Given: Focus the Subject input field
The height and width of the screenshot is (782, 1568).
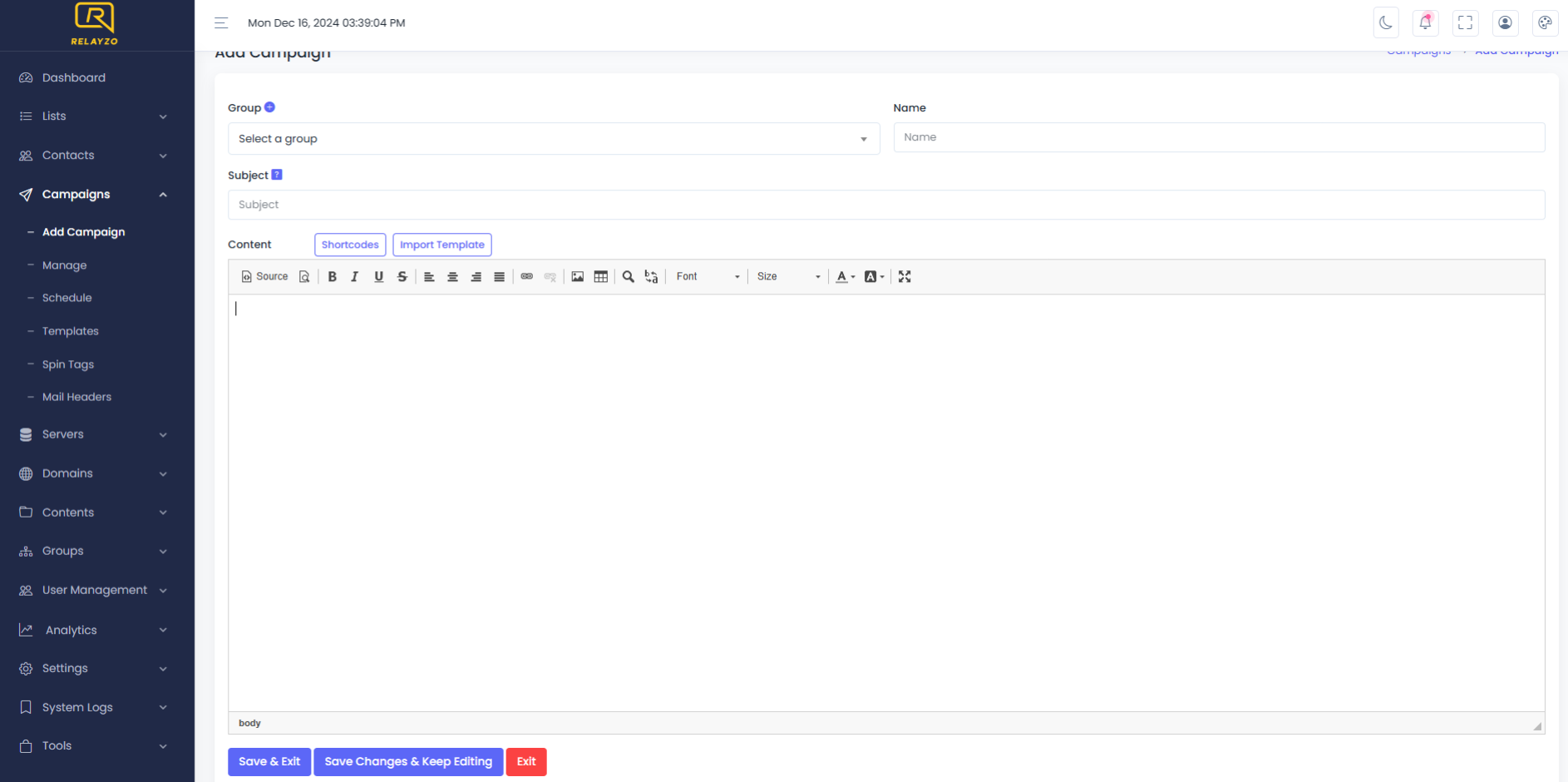Looking at the screenshot, I should point(886,205).
